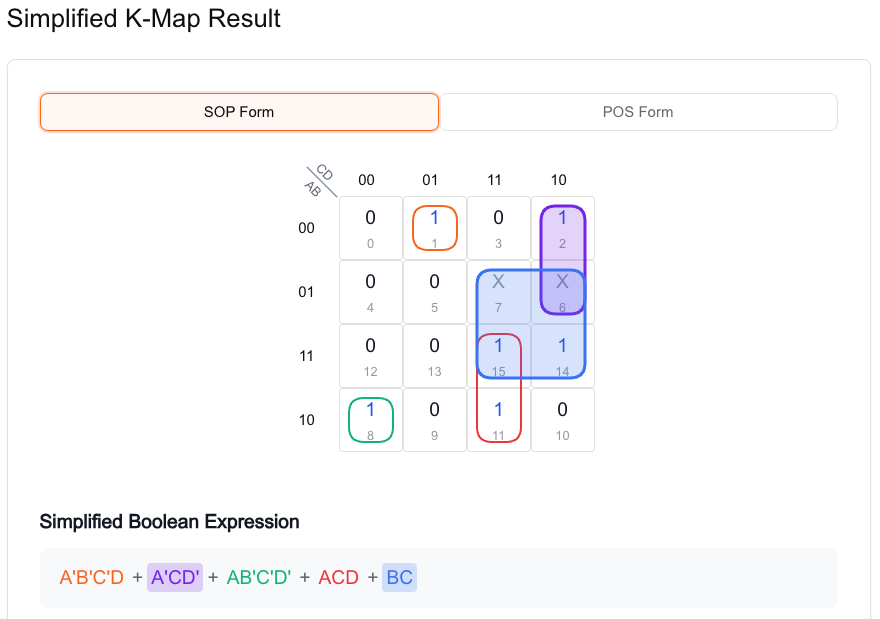Click the green-circled cell 8
The image size is (880, 619).
371,420
